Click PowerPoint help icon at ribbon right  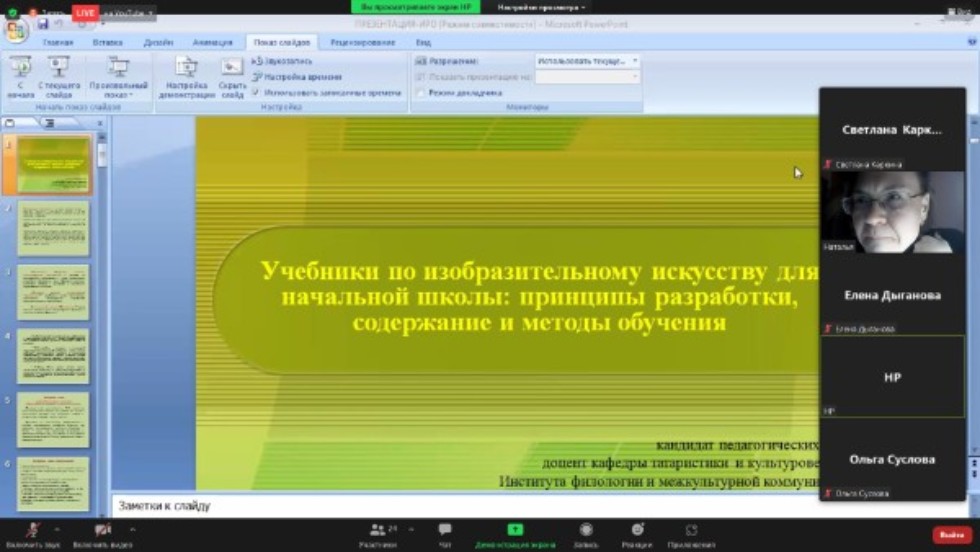coord(972,42)
